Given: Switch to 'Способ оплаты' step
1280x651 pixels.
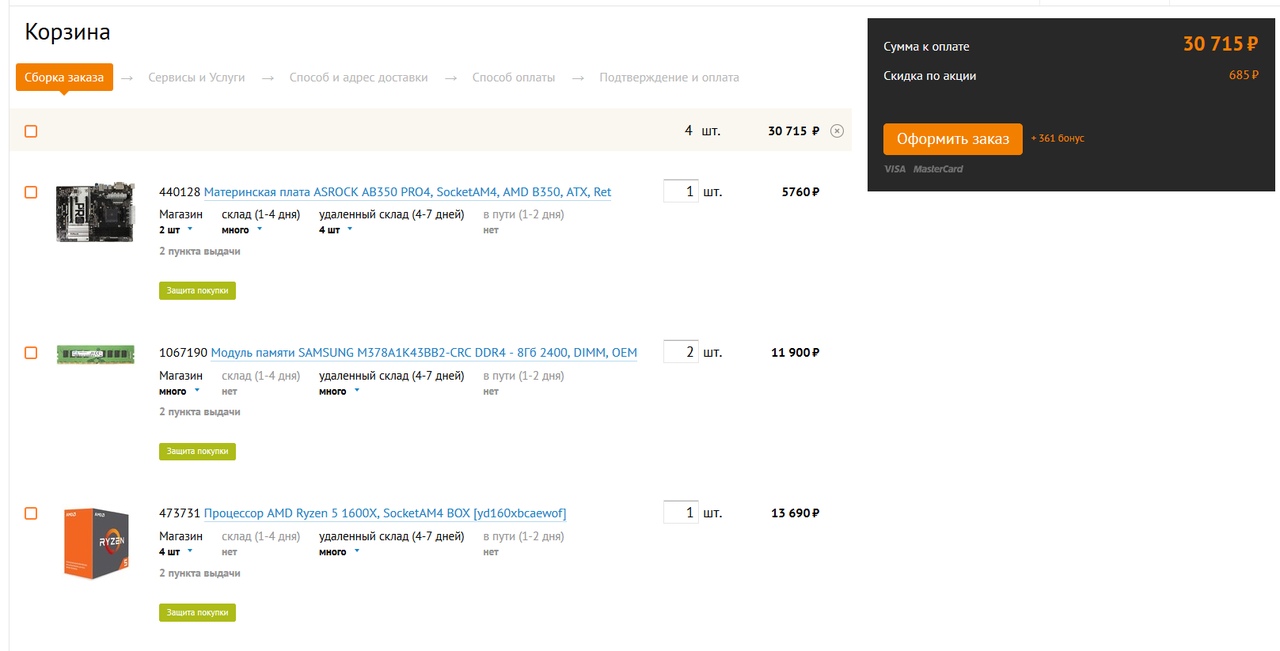Looking at the screenshot, I should coord(513,77).
